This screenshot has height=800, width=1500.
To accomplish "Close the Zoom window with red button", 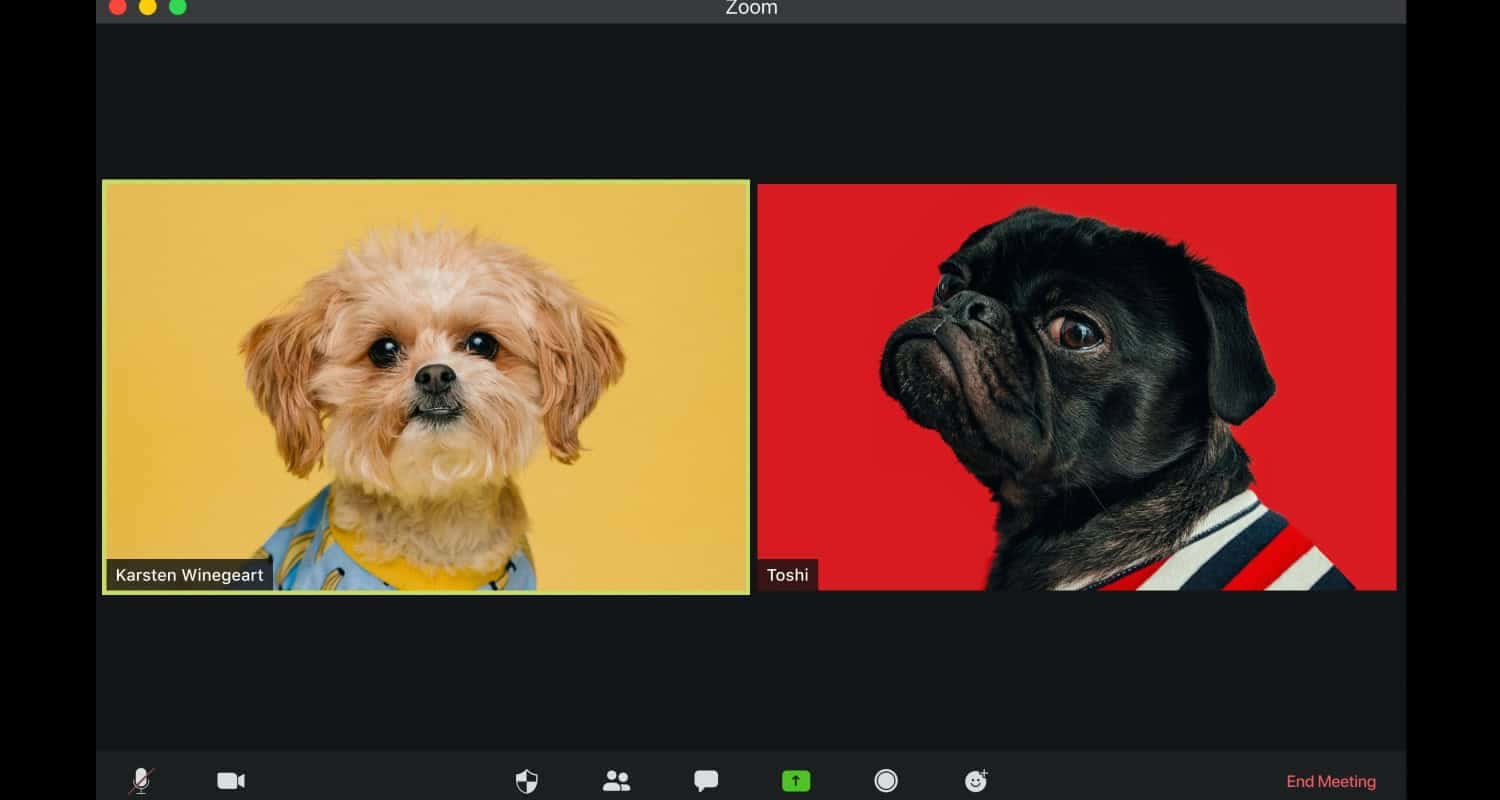I will 117,7.
